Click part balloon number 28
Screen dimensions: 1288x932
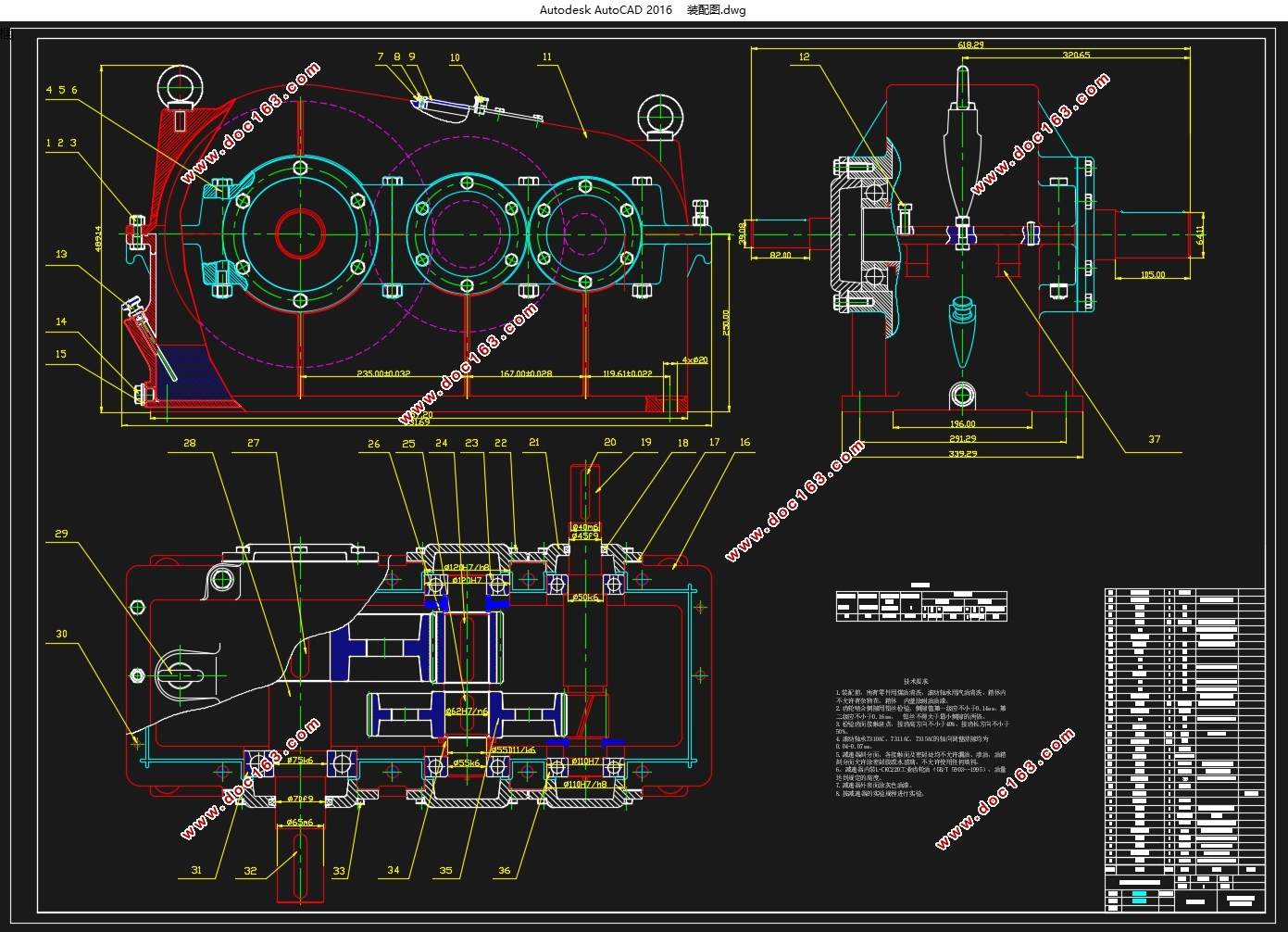pos(189,443)
